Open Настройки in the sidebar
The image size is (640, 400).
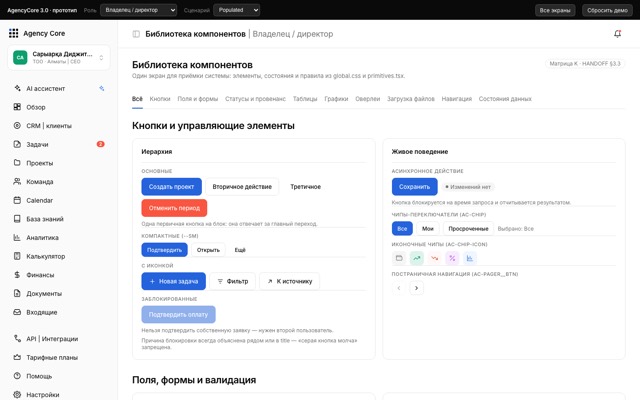pyautogui.click(x=58, y=395)
